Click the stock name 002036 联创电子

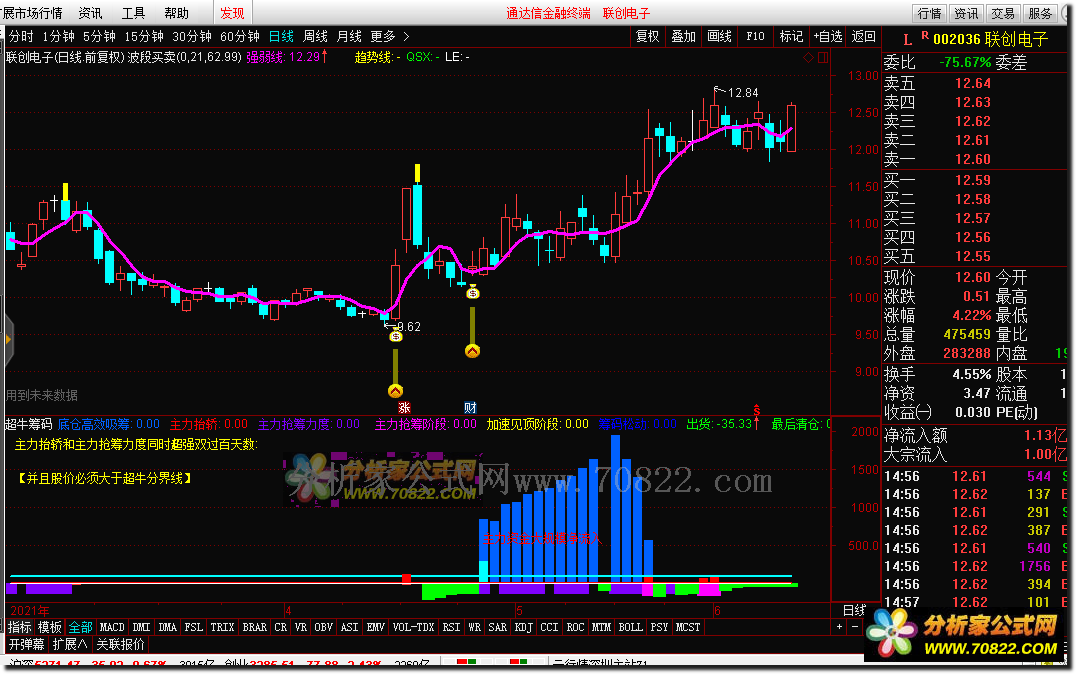click(x=990, y=40)
